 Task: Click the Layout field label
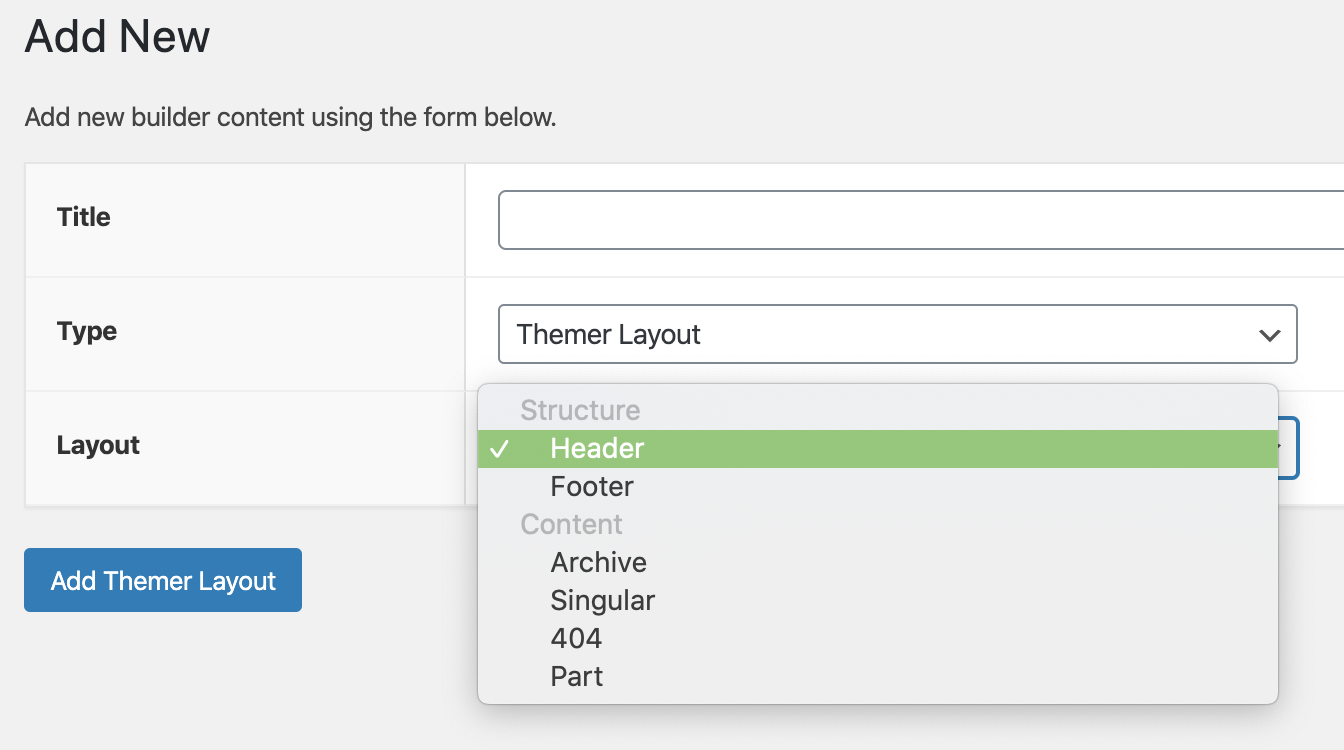point(98,445)
